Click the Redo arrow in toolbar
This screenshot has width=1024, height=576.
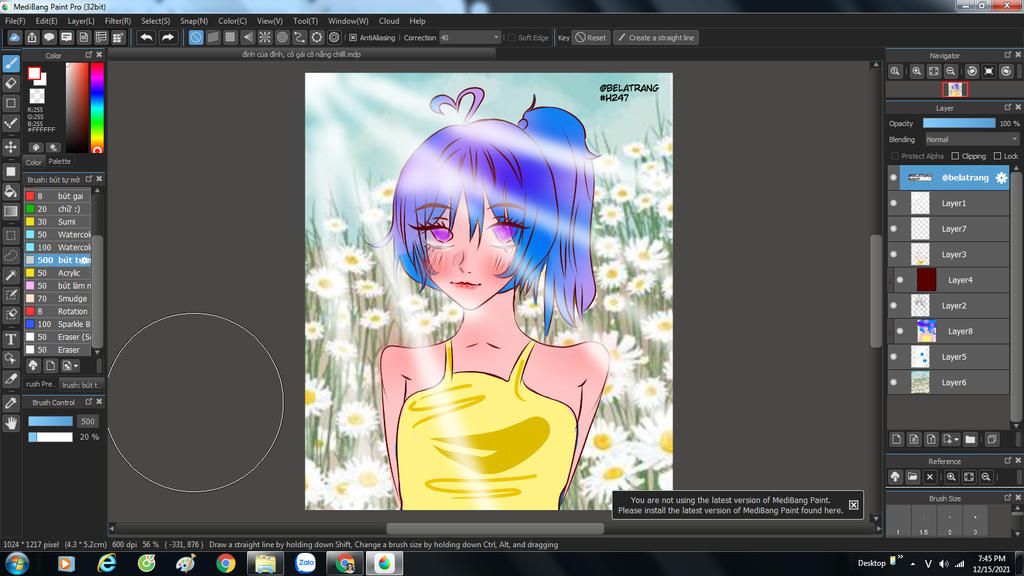168,38
